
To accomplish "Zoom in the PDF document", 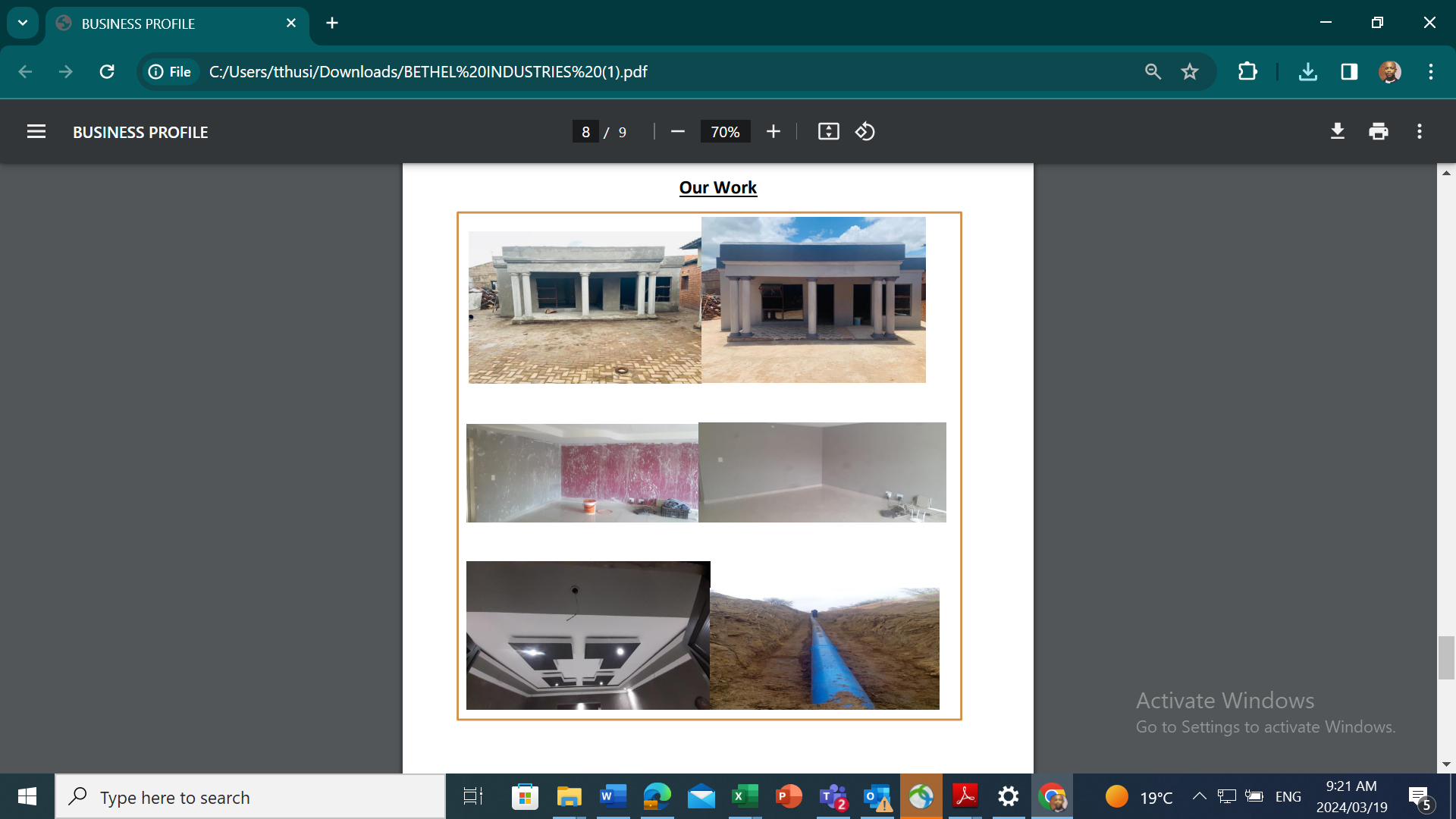I will click(773, 132).
